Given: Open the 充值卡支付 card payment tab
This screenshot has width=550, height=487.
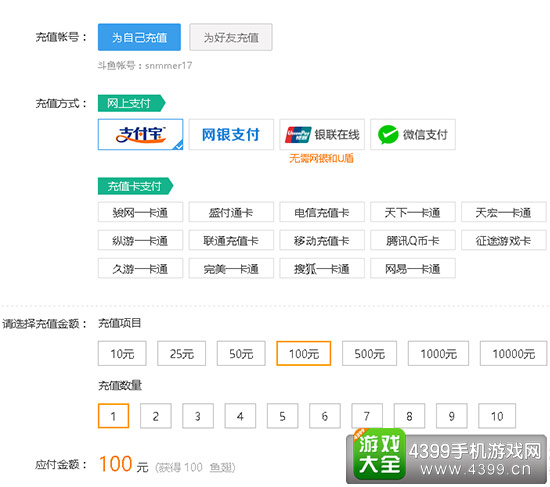Looking at the screenshot, I should point(135,186).
